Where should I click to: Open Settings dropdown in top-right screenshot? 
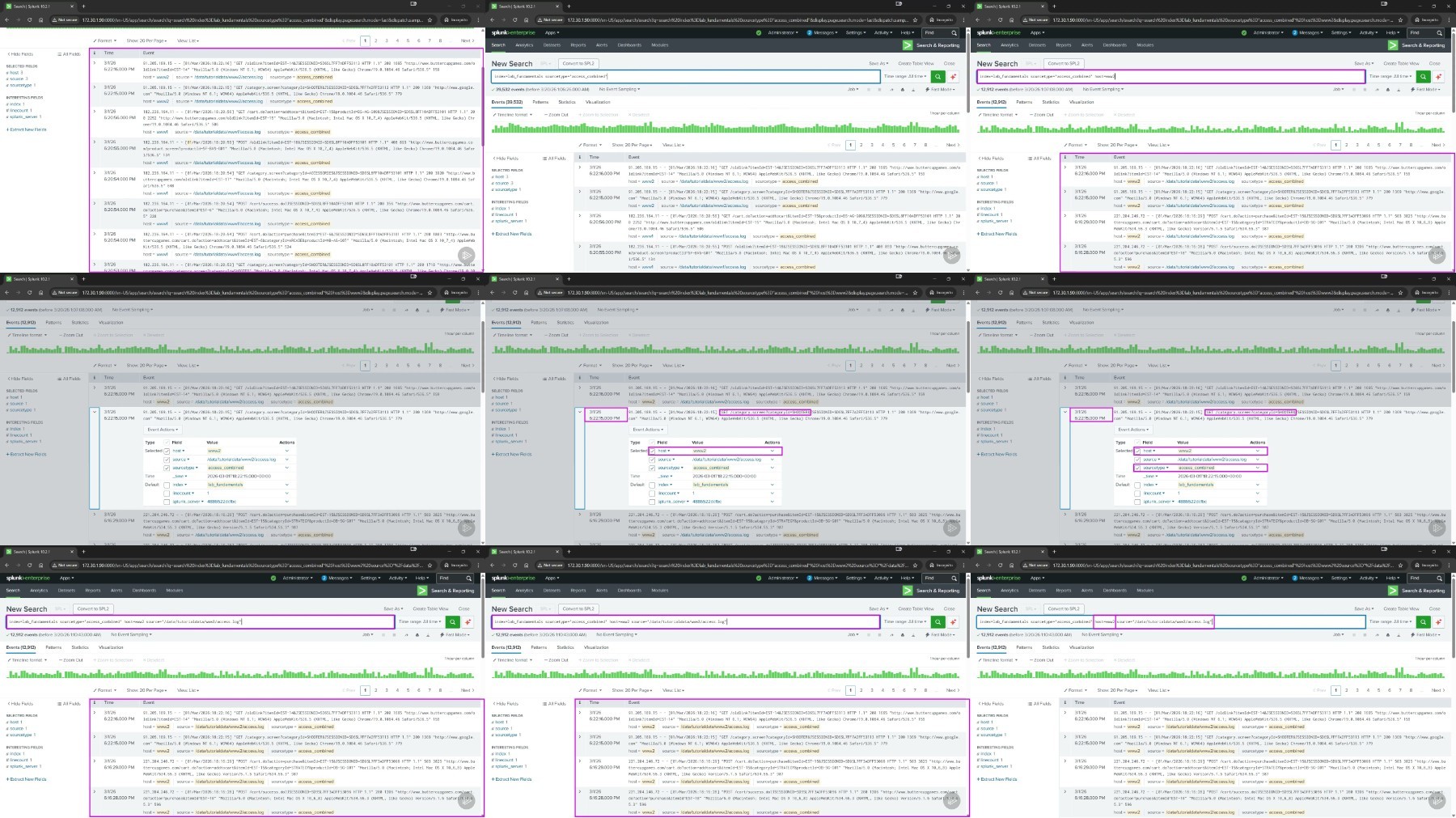[x=1340, y=32]
